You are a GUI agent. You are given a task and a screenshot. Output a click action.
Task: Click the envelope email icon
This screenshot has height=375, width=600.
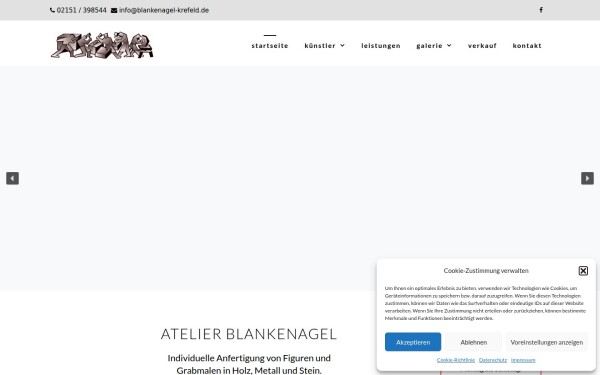(x=114, y=10)
